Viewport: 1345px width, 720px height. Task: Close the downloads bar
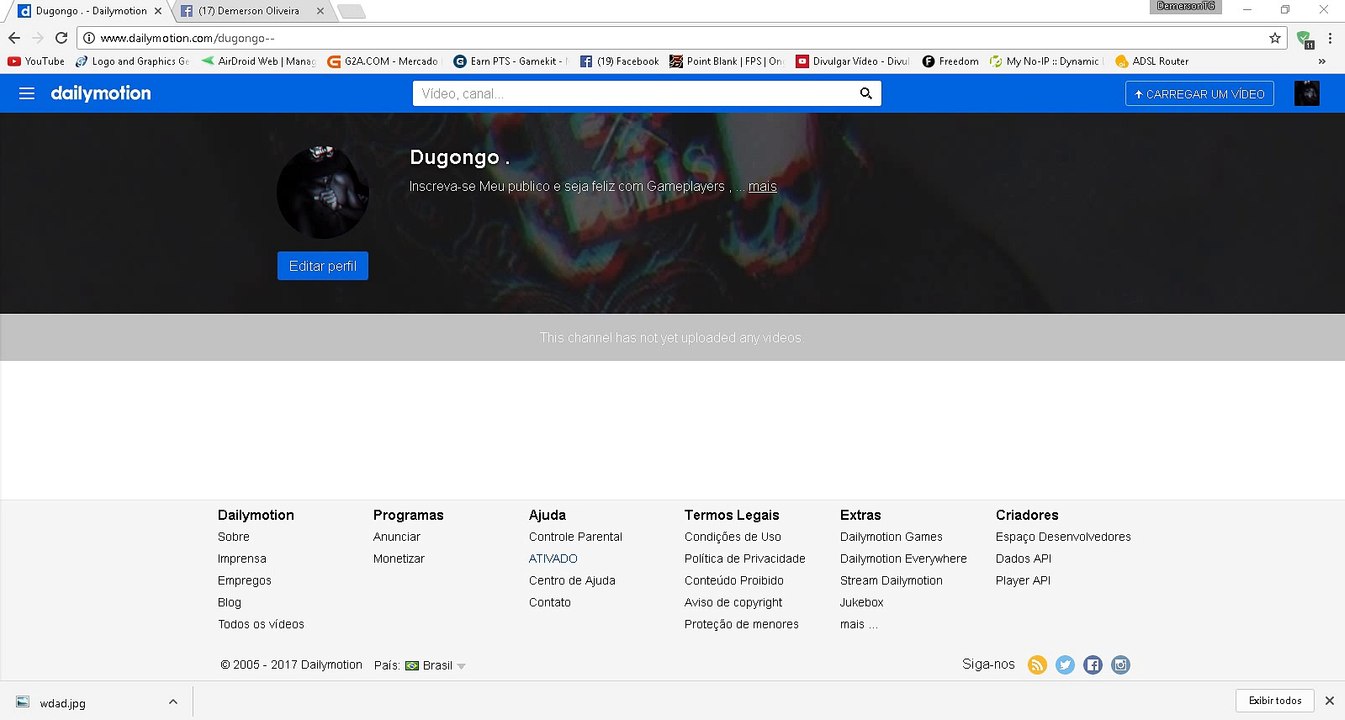1329,701
